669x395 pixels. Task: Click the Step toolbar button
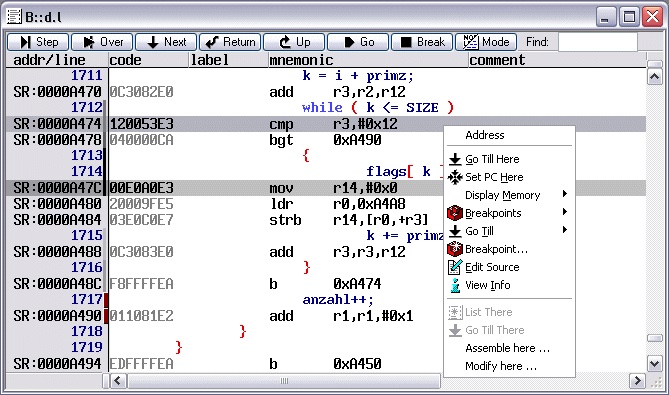[x=38, y=42]
